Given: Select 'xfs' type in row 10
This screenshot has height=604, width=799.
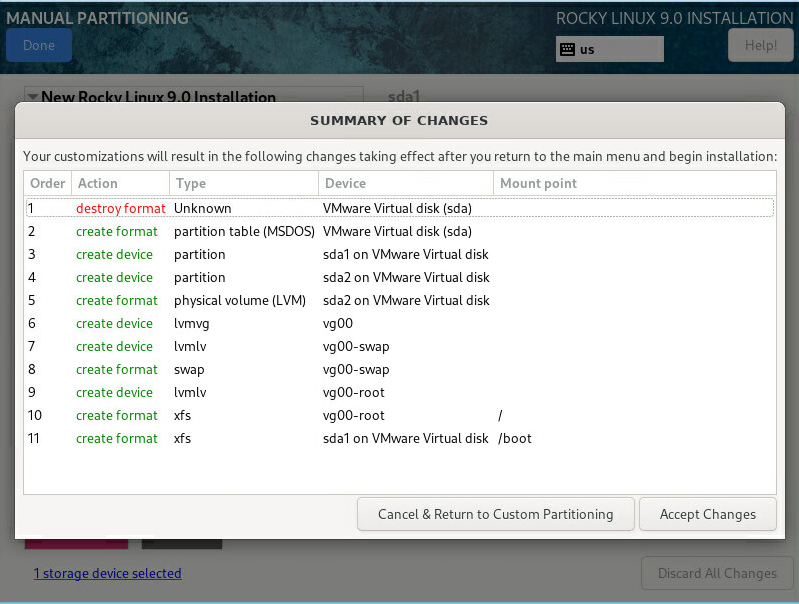Looking at the screenshot, I should (x=182, y=416).
